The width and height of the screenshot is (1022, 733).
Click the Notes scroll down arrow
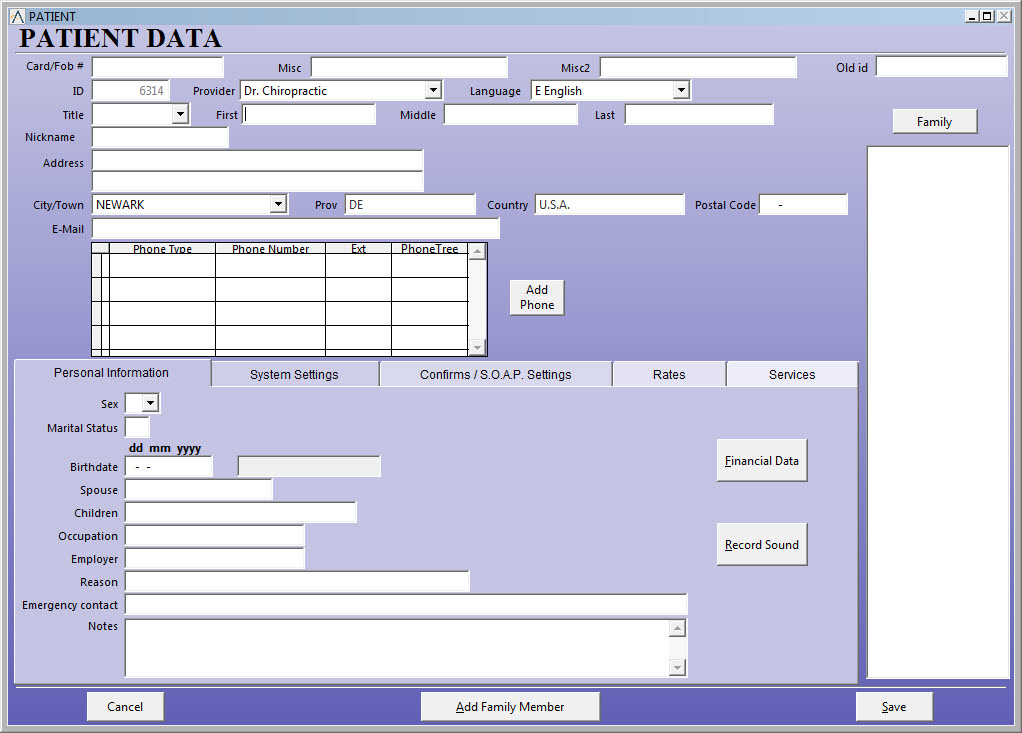tap(678, 668)
